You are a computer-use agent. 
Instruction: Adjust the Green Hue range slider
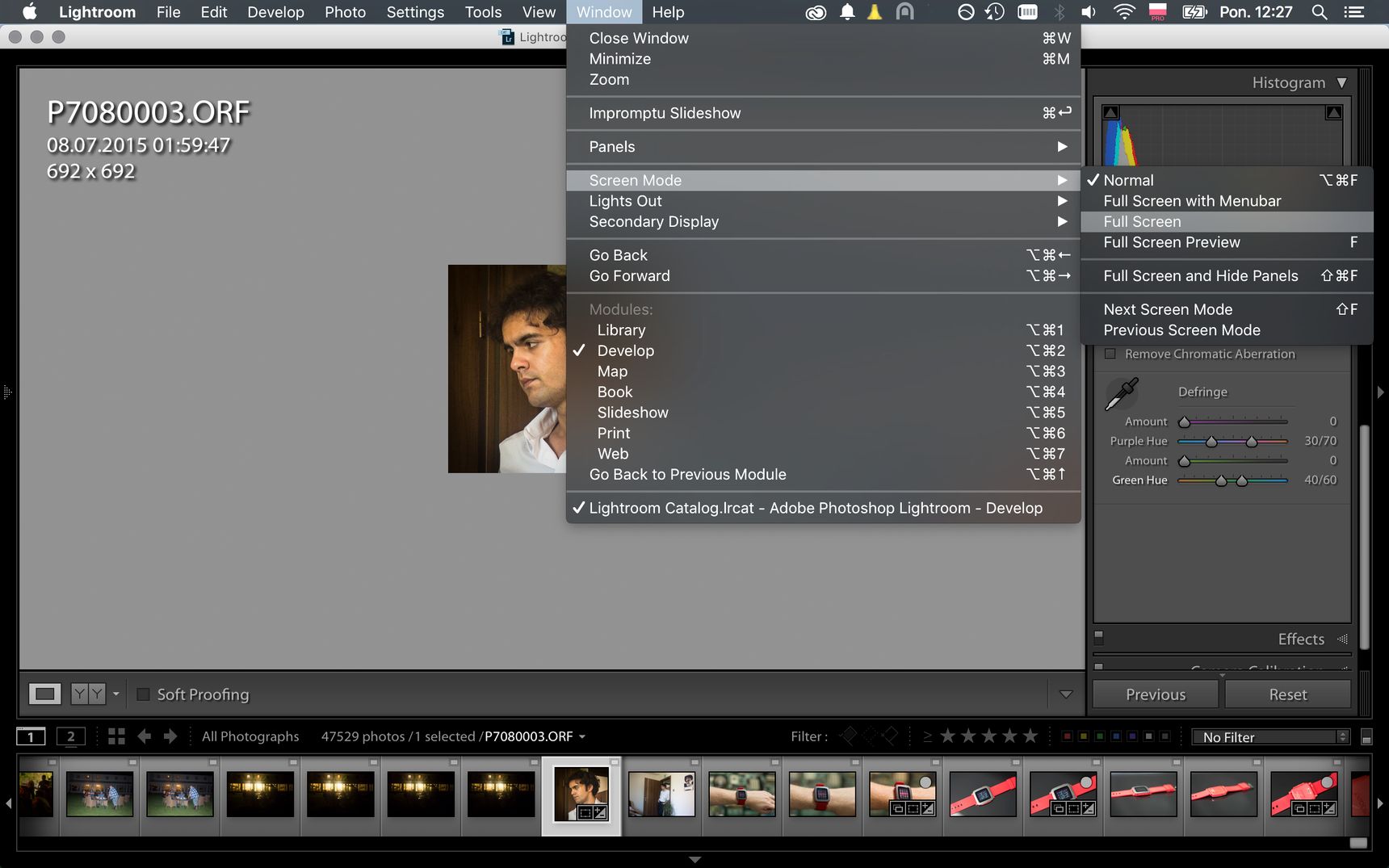point(1233,480)
